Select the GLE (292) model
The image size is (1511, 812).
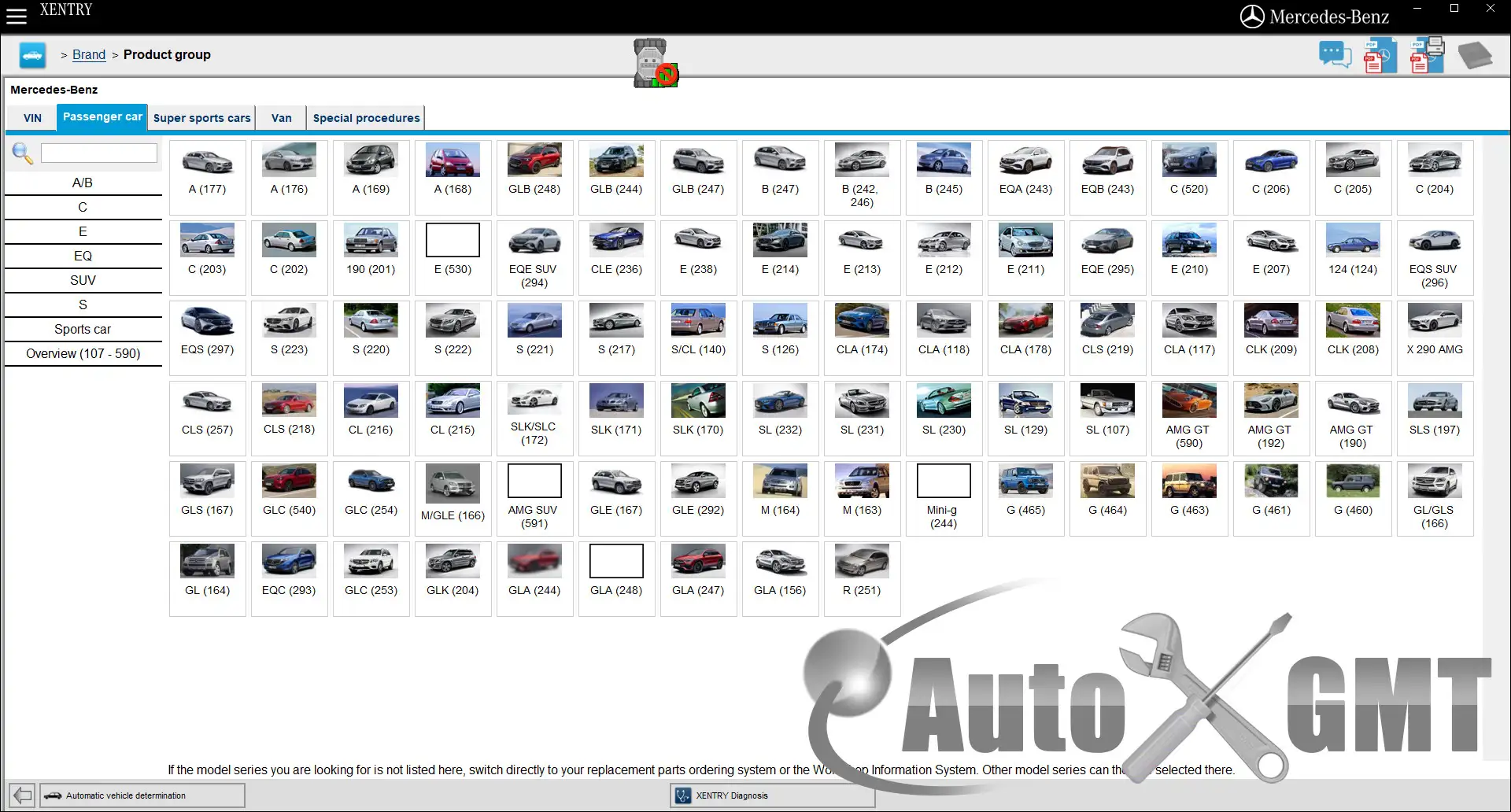click(699, 499)
